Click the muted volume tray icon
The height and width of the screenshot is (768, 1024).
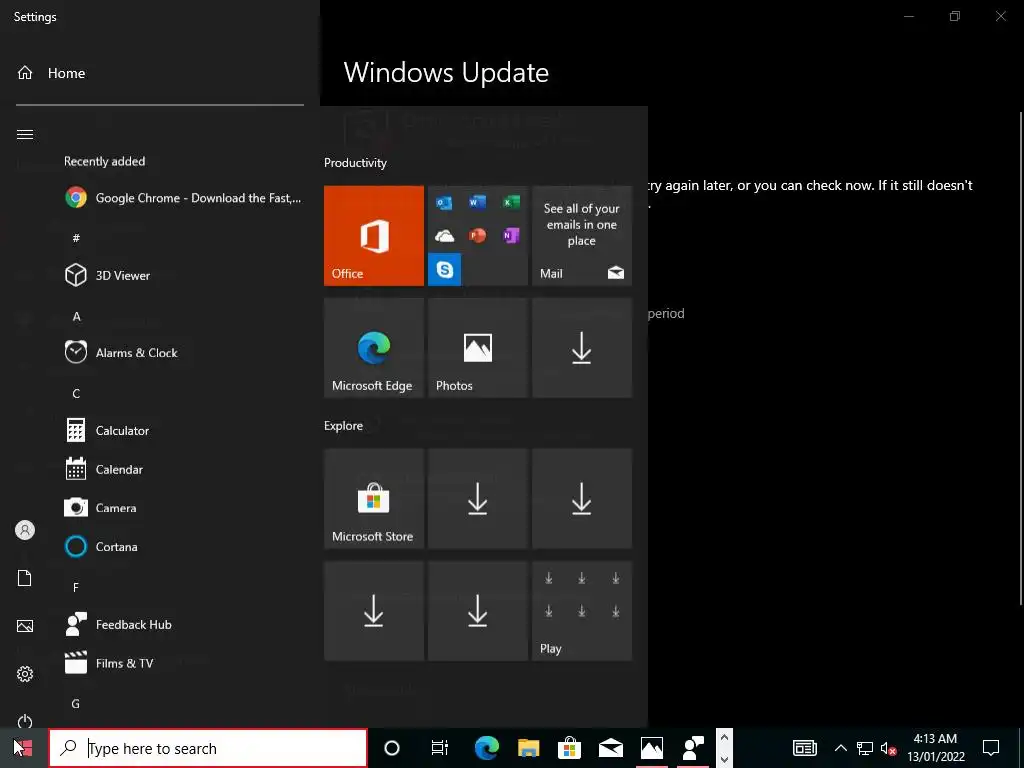pos(888,748)
